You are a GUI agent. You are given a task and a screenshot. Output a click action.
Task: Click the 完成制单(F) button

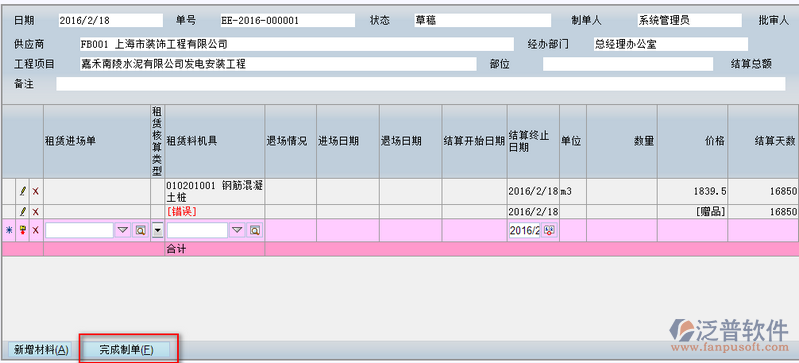126,349
